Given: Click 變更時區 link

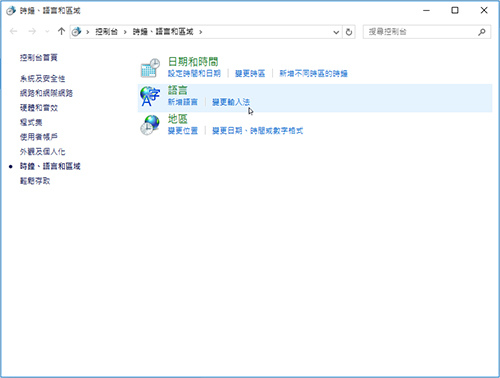Looking at the screenshot, I should click(250, 73).
